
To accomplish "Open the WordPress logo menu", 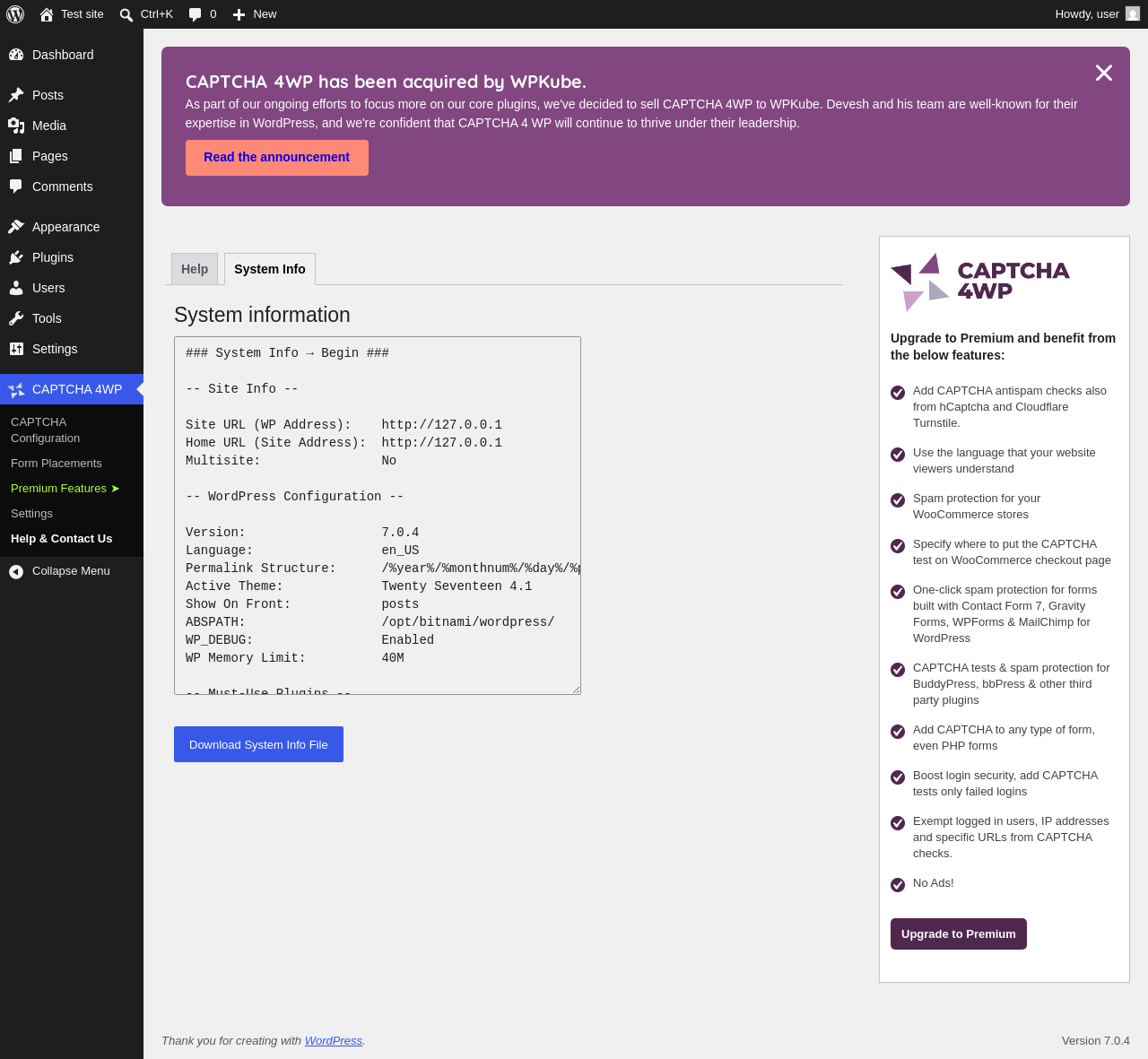I will [15, 14].
